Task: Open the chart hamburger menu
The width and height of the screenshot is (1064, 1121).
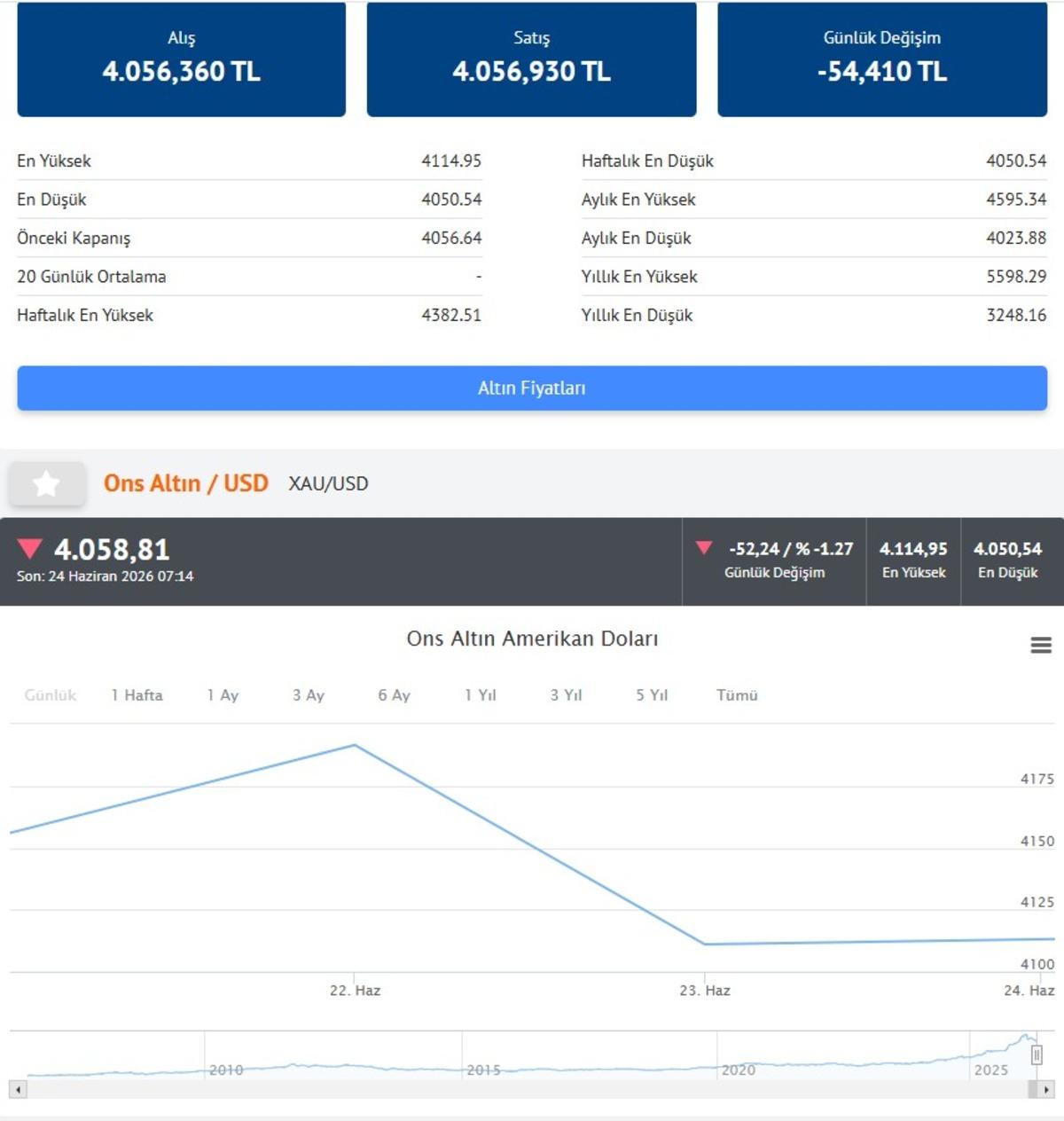Action: coord(1041,645)
